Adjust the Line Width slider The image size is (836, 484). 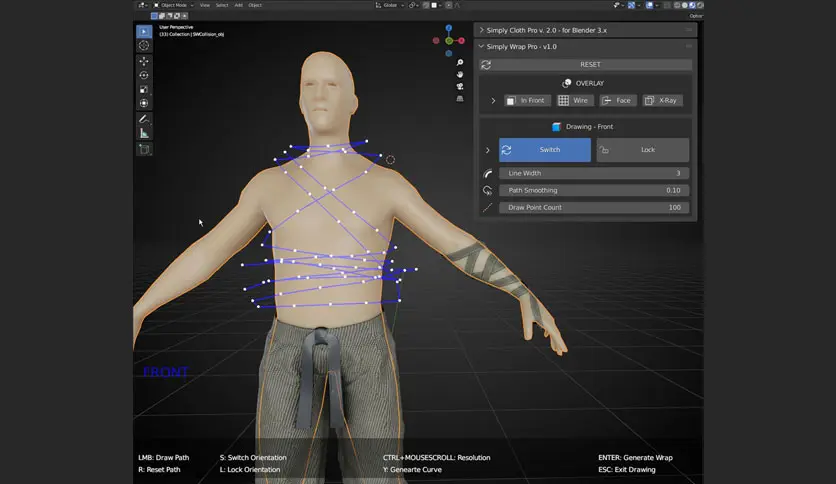pyautogui.click(x=594, y=173)
